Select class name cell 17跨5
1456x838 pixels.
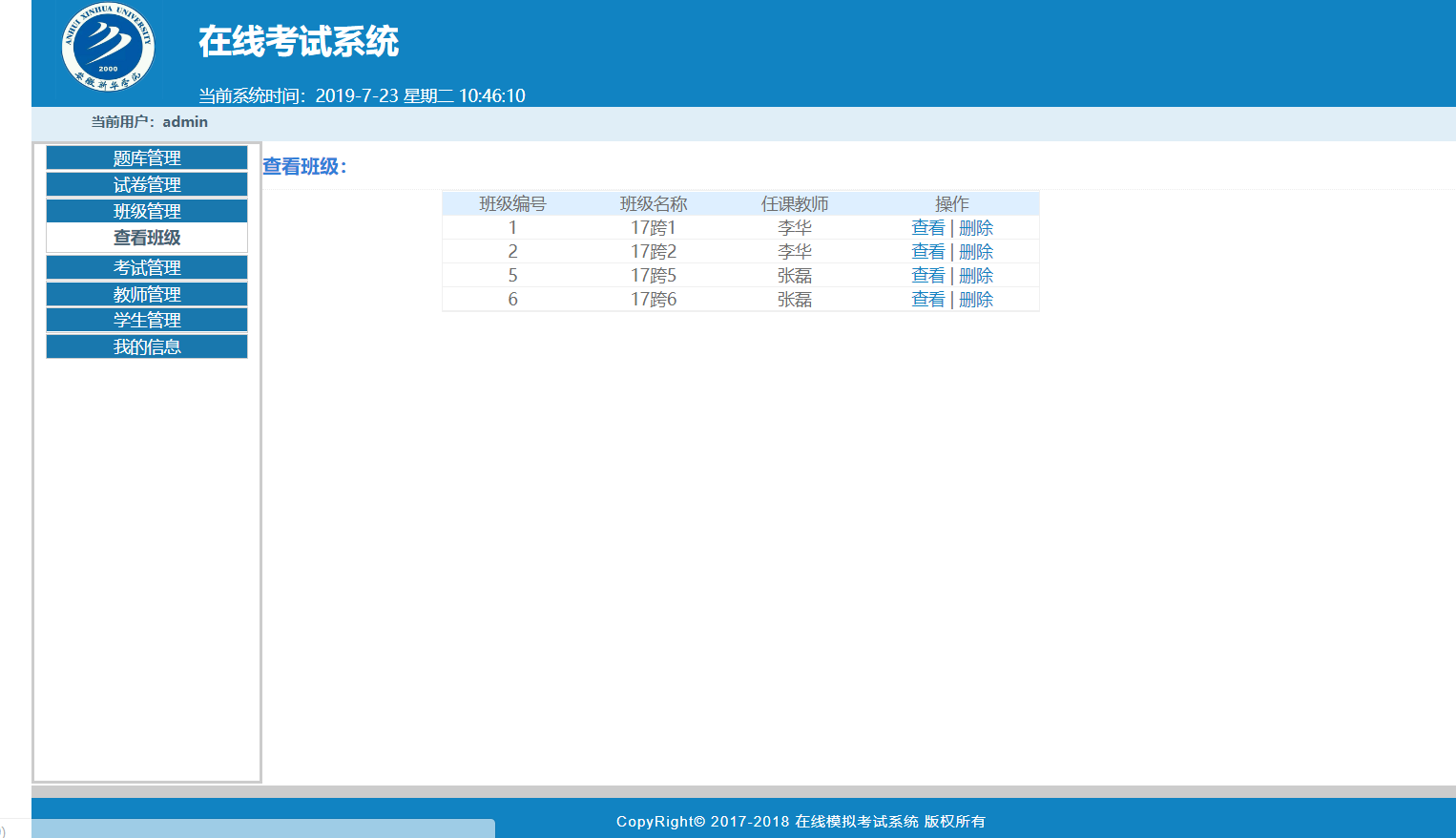[654, 276]
